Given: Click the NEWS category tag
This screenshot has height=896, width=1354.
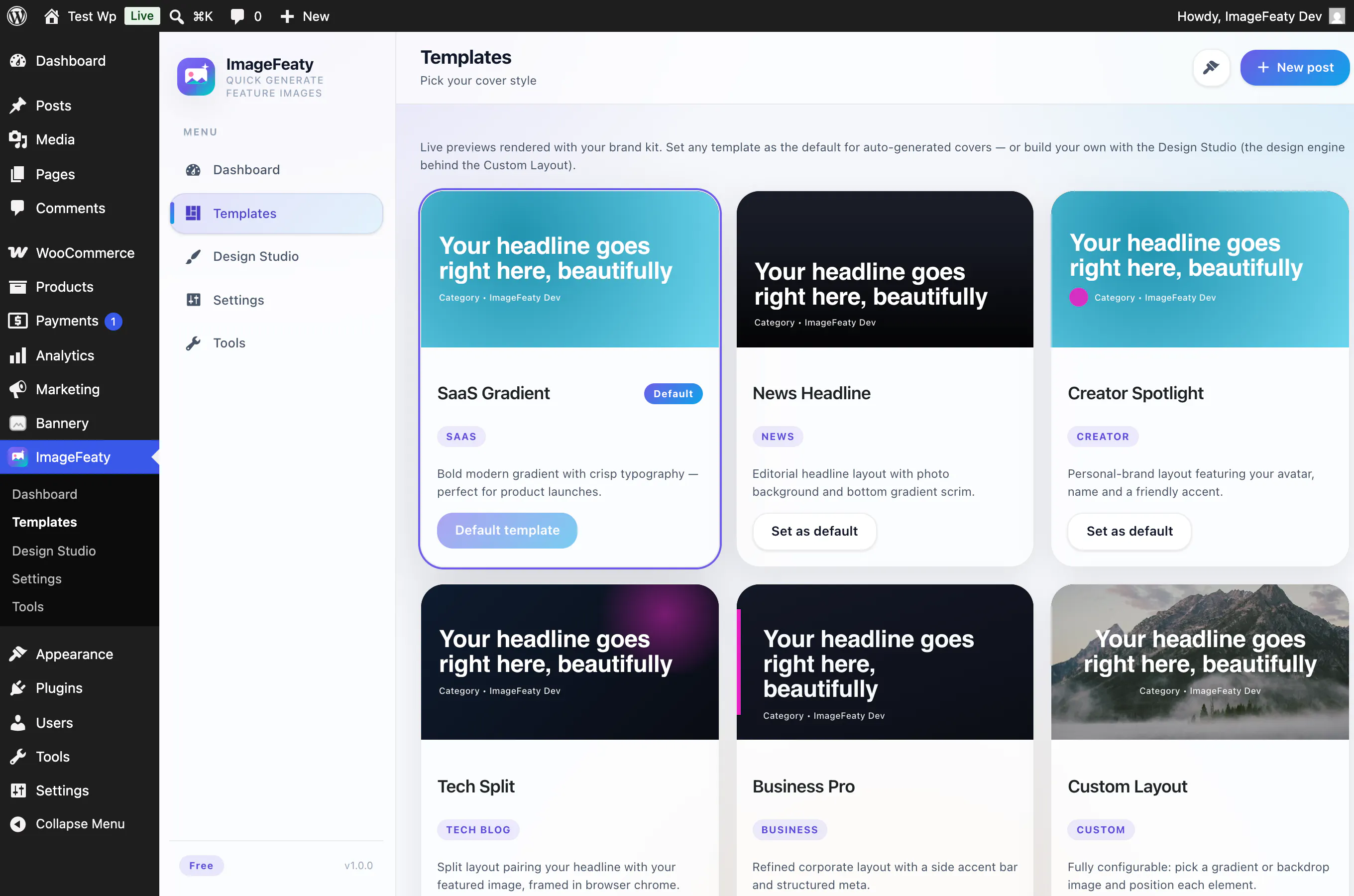Looking at the screenshot, I should click(778, 437).
